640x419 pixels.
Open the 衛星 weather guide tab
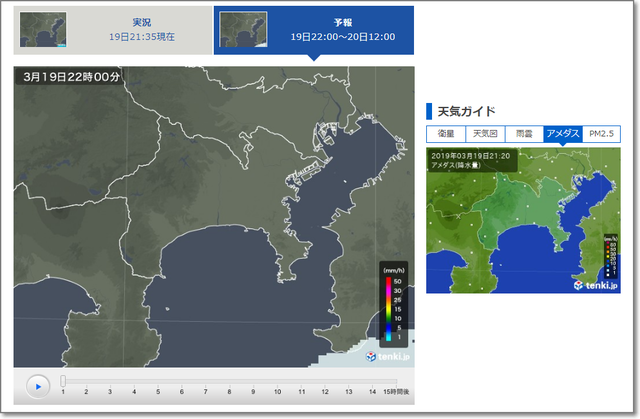(x=446, y=134)
